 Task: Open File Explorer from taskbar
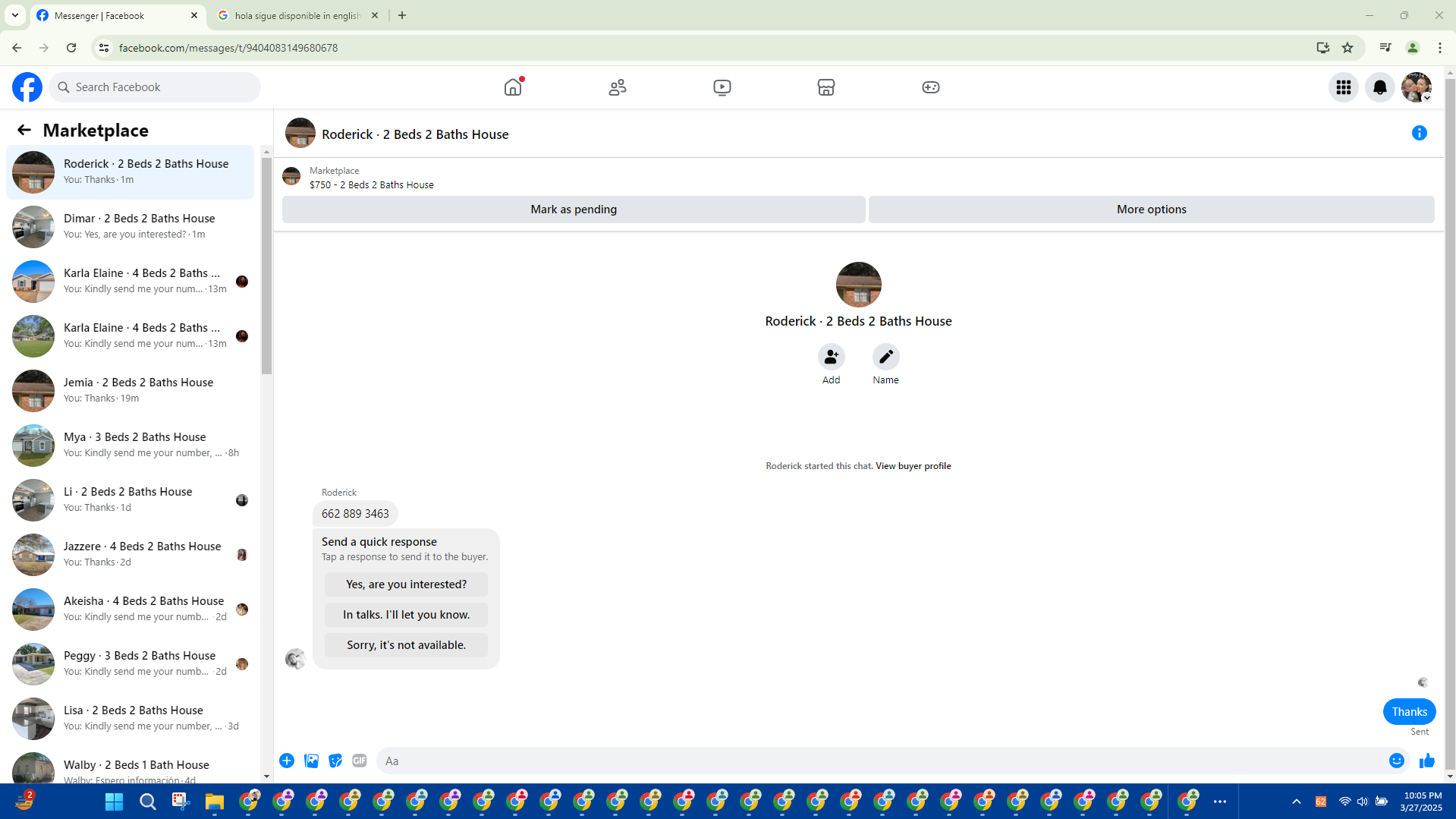pos(215,802)
